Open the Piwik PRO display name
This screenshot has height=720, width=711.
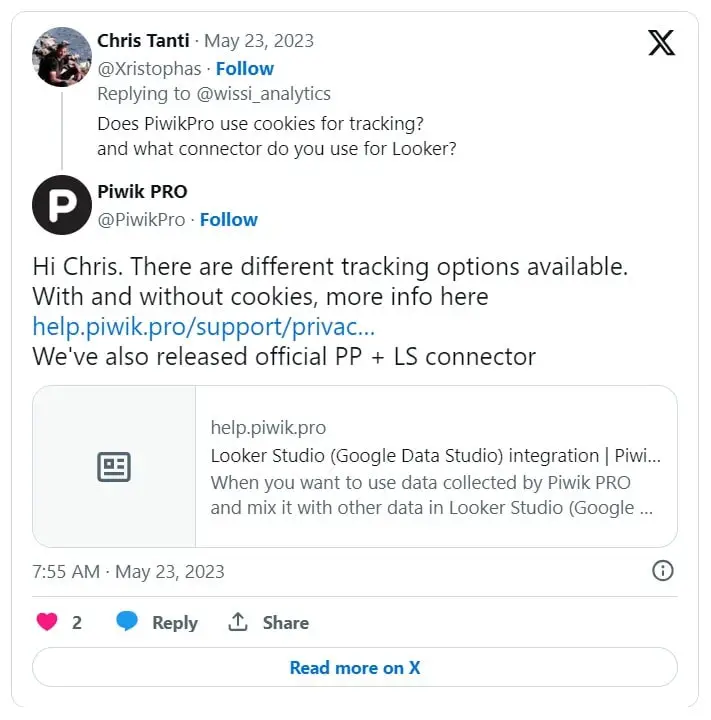[x=142, y=191]
